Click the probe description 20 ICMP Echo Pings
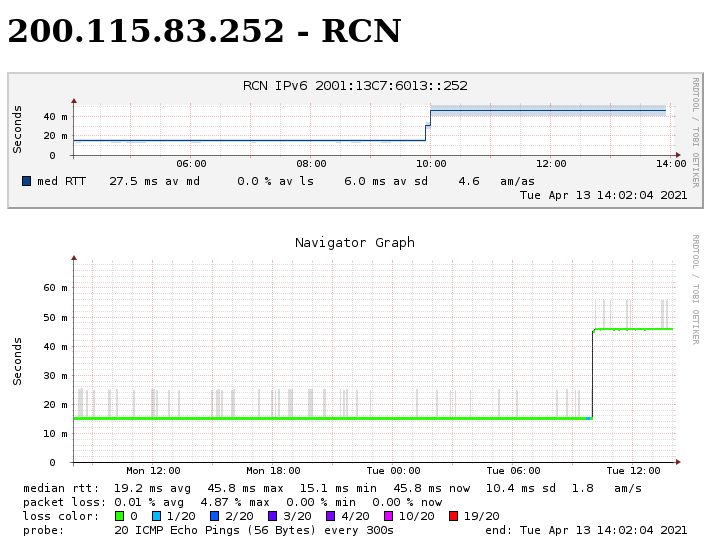This screenshot has height=555, width=714. point(254,530)
